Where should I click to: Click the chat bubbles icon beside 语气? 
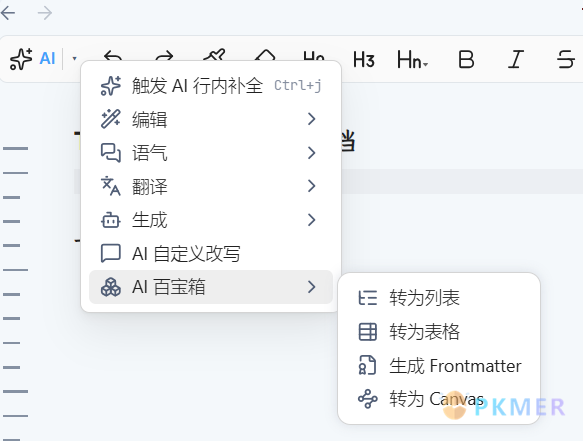tap(111, 153)
